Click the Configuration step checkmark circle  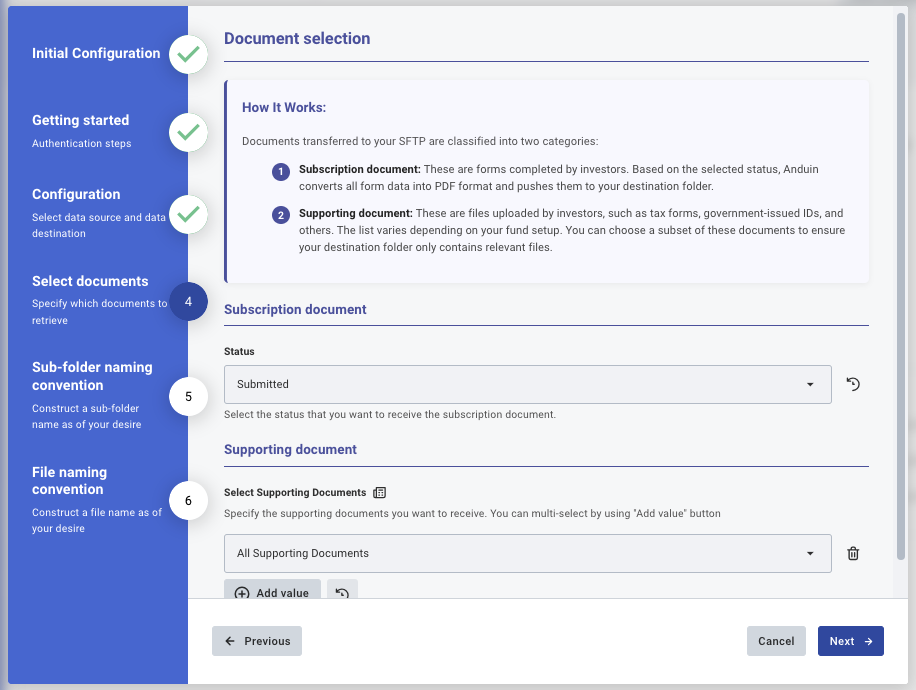(x=188, y=214)
